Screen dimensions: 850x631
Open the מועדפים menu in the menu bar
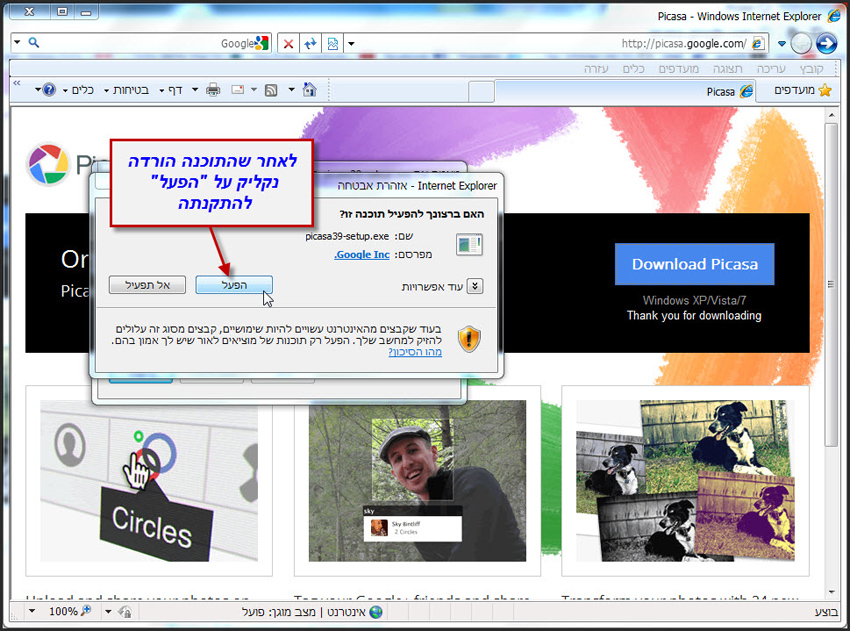(679, 69)
